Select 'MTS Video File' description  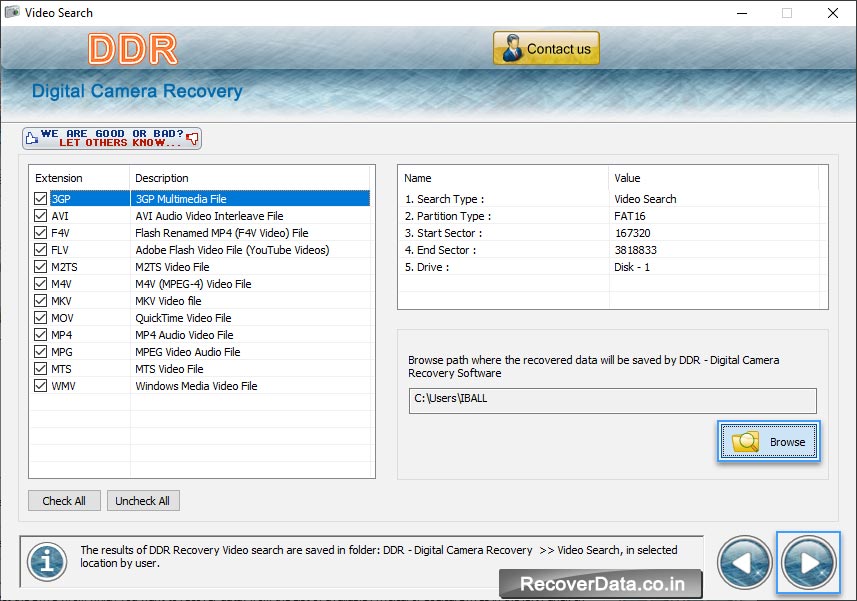169,369
